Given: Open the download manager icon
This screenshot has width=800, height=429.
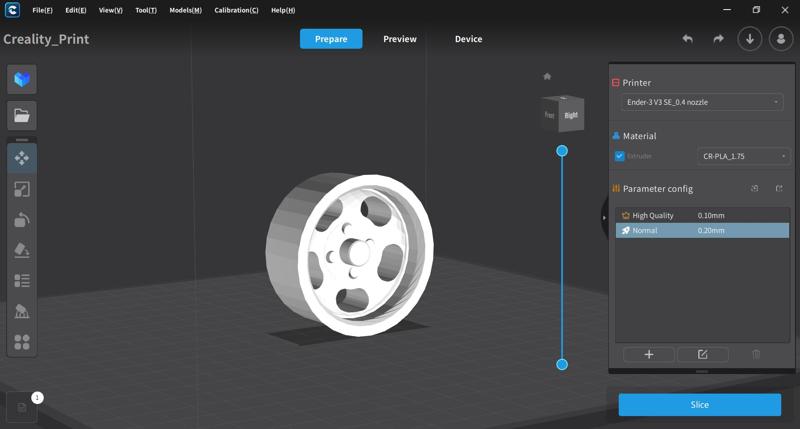Looking at the screenshot, I should point(749,39).
